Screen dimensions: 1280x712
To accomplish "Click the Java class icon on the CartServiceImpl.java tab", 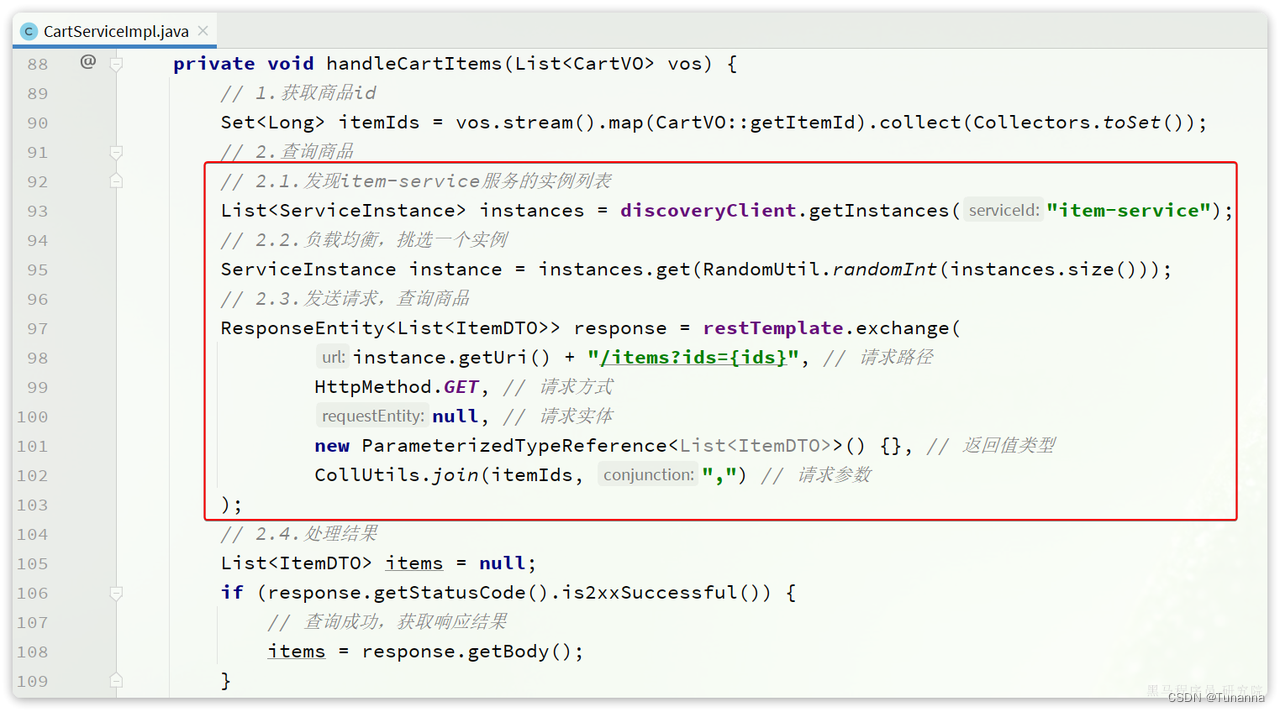I will [x=27, y=31].
